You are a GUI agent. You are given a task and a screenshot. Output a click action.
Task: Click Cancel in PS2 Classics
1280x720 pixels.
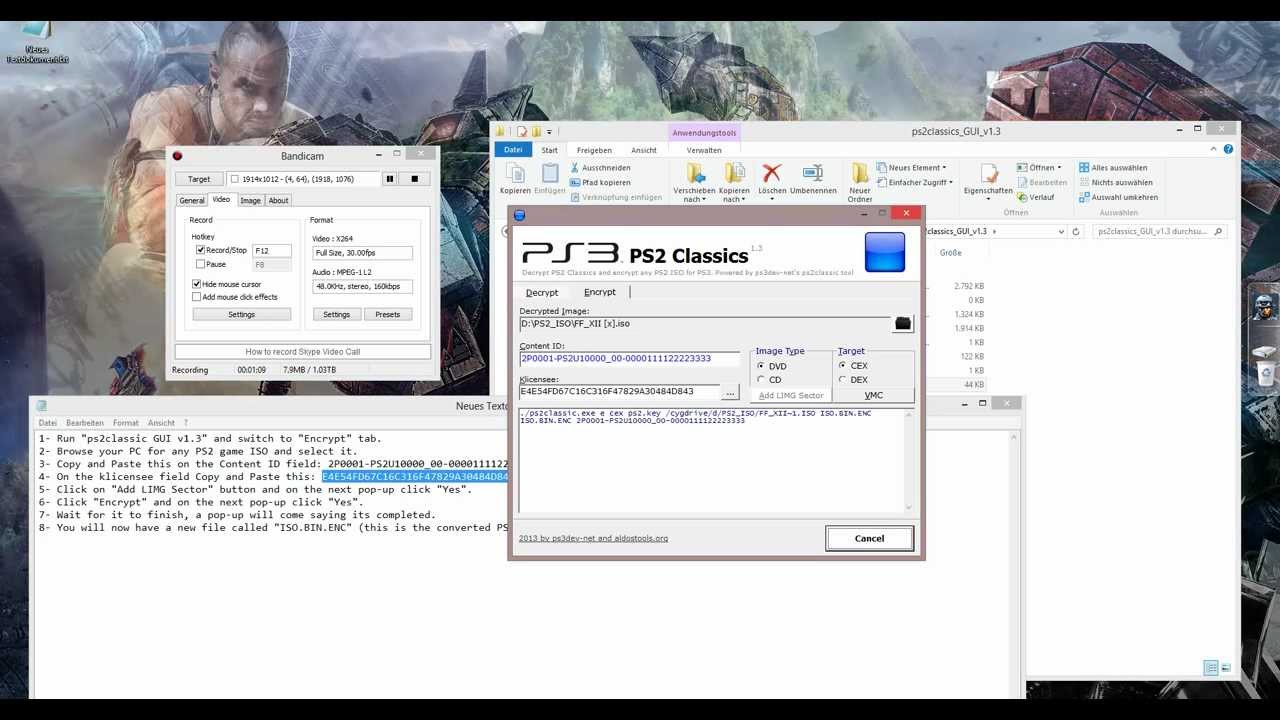pyautogui.click(x=869, y=538)
